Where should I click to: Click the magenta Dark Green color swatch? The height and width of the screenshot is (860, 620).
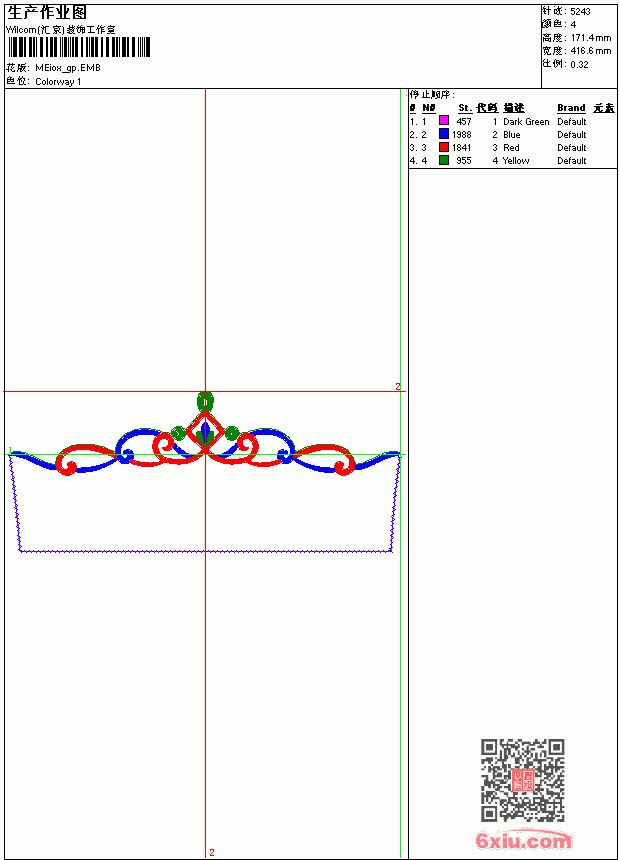[x=444, y=121]
